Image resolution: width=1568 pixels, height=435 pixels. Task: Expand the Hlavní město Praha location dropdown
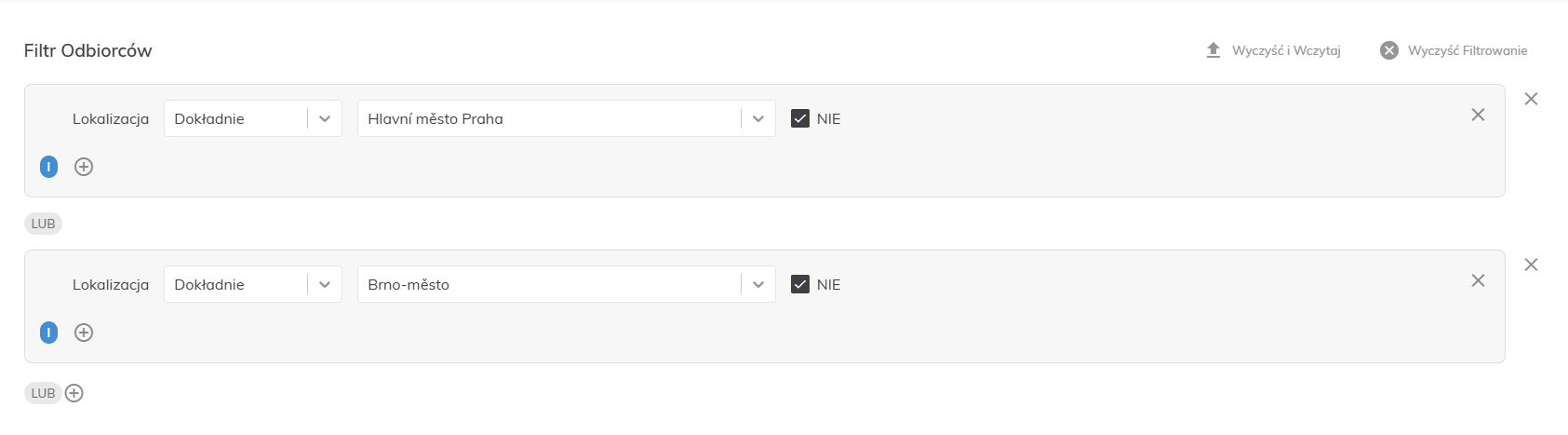click(x=567, y=118)
